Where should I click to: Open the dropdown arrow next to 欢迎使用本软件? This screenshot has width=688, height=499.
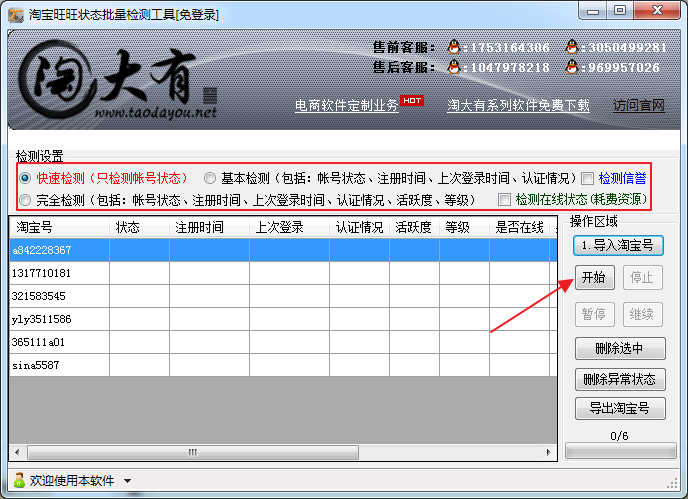click(127, 481)
